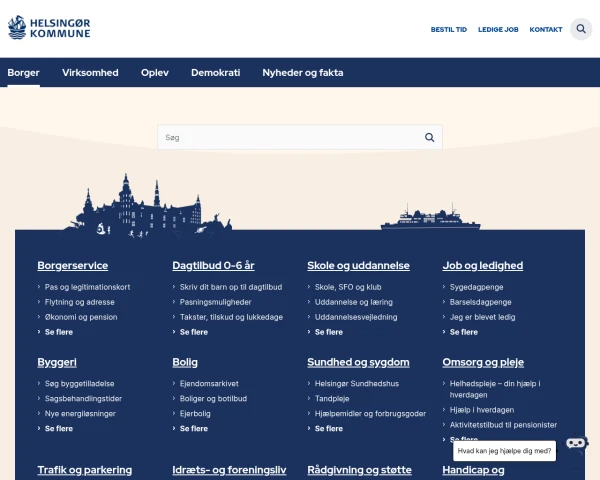The height and width of the screenshot is (480, 600).
Task: Go to Tandpleje
Action: tap(332, 398)
